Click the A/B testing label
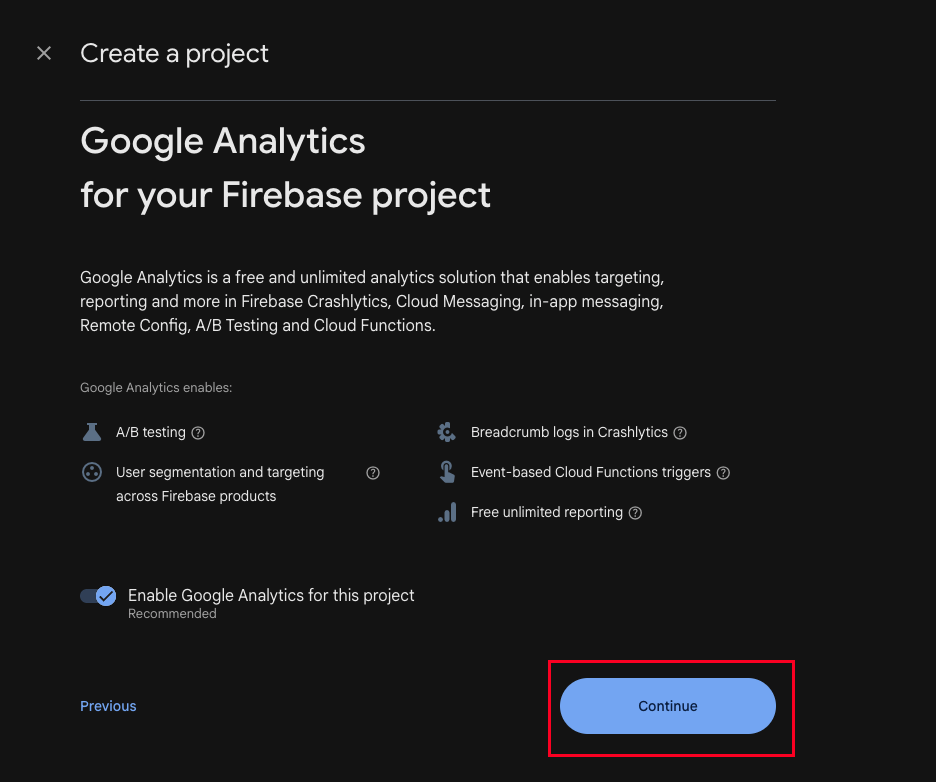This screenshot has height=782, width=936. 151,432
